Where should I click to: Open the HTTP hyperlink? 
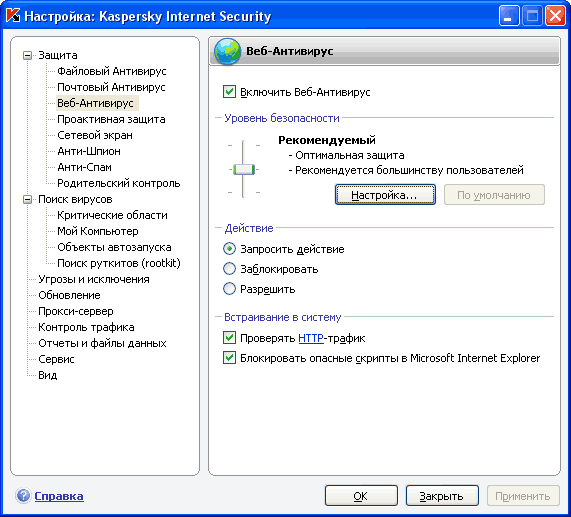(311, 338)
